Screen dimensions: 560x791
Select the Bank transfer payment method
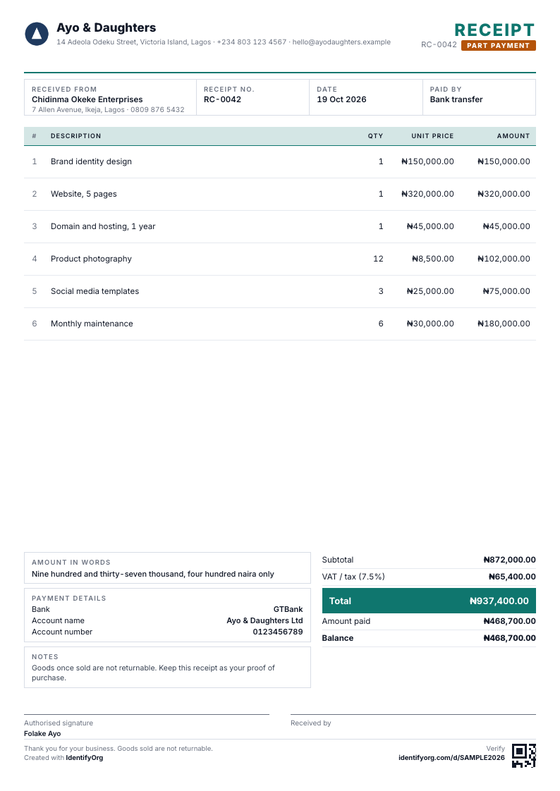coord(456,99)
